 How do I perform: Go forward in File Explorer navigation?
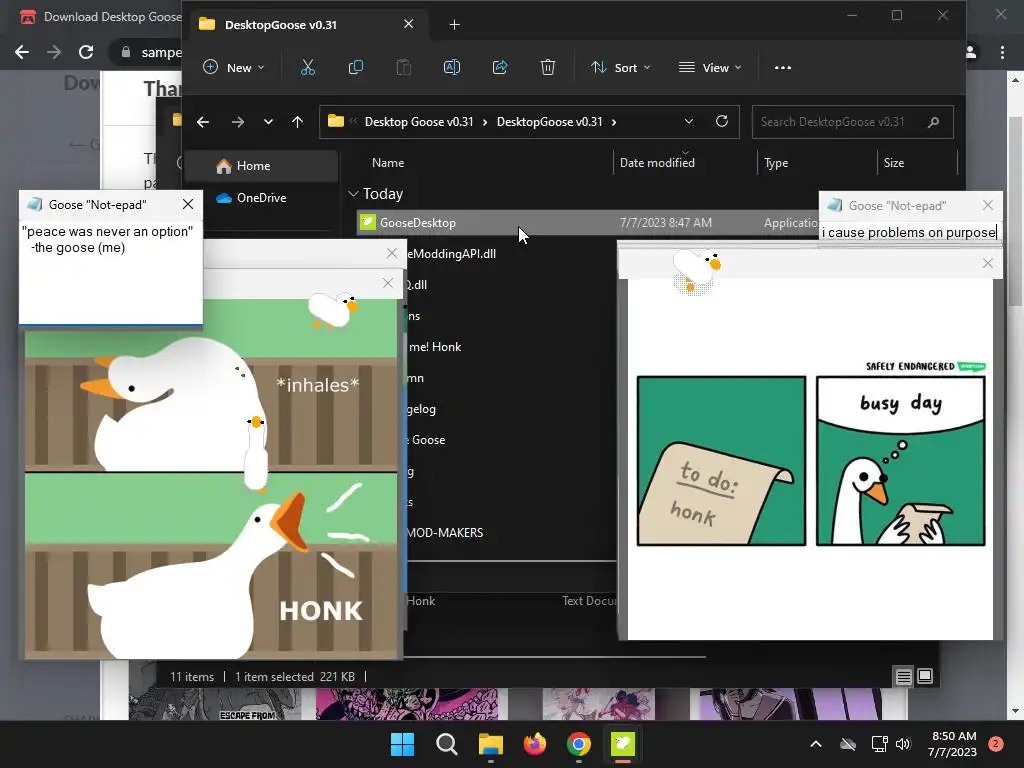[x=238, y=121]
